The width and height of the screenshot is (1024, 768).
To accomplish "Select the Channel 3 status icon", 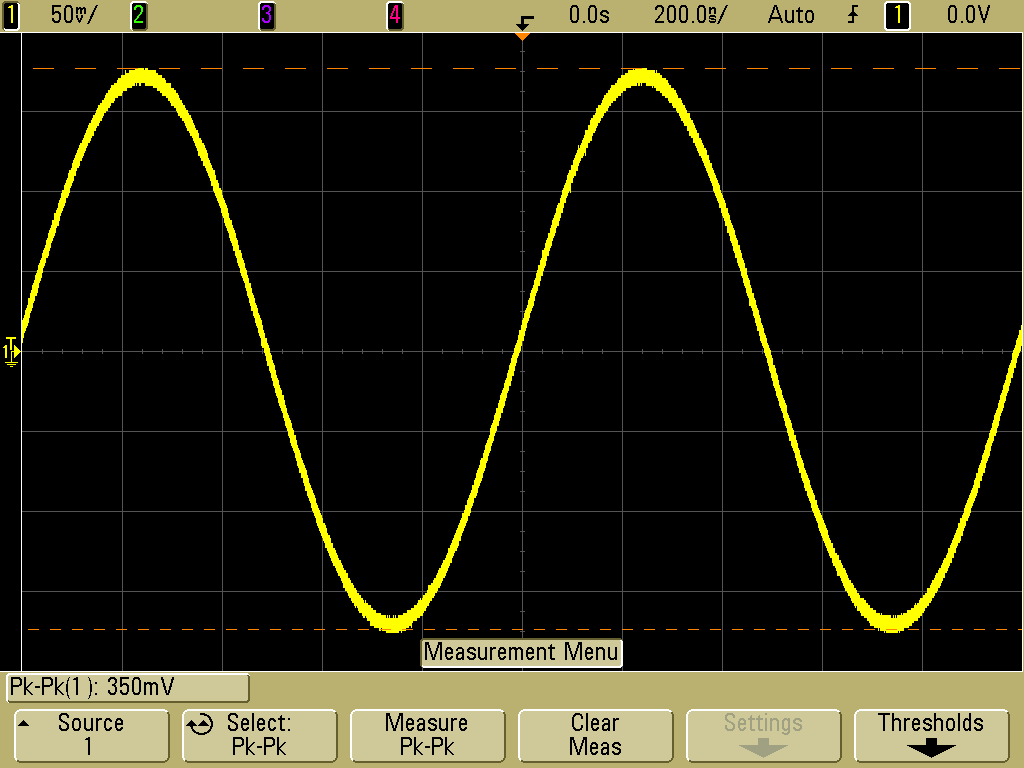I will pyautogui.click(x=266, y=15).
